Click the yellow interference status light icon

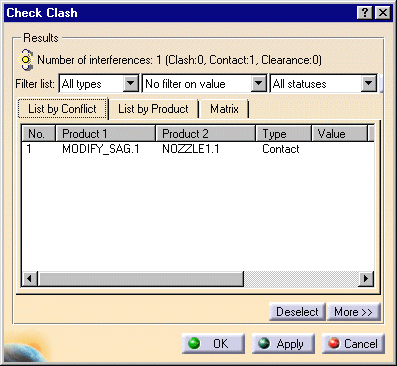26,60
